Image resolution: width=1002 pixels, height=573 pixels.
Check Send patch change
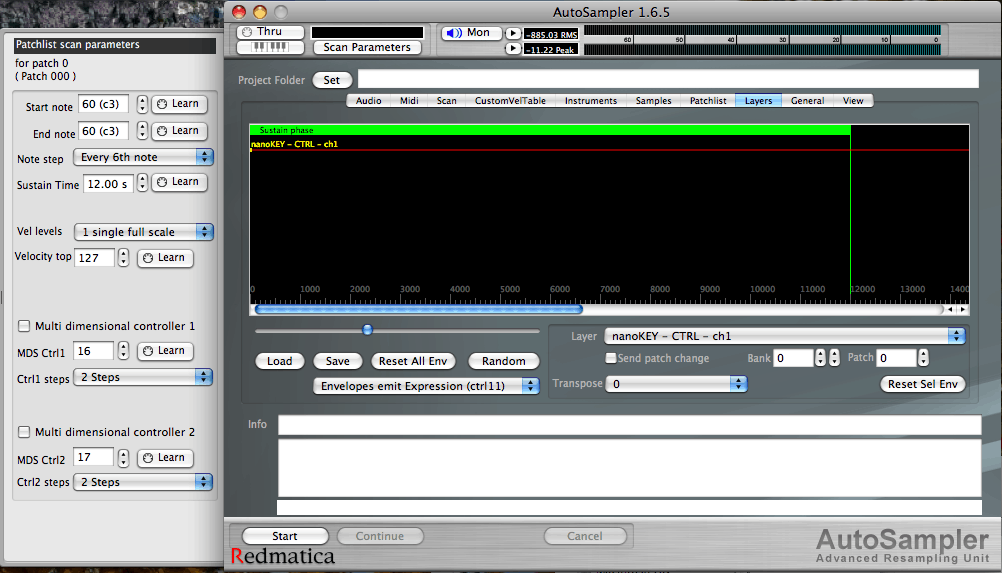coord(611,358)
